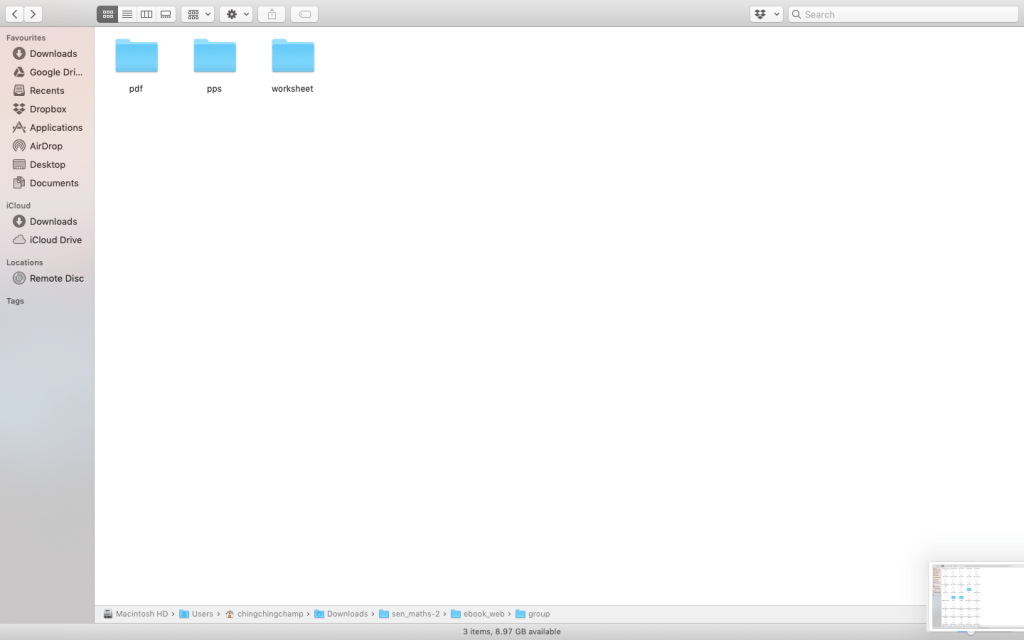Open AirDrop in the sidebar

click(47, 146)
